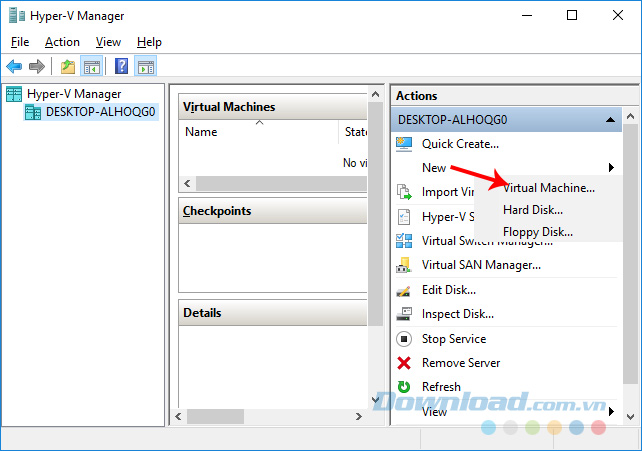Select Hyper-V Manager tree root node
The image size is (642, 451).
point(74,94)
